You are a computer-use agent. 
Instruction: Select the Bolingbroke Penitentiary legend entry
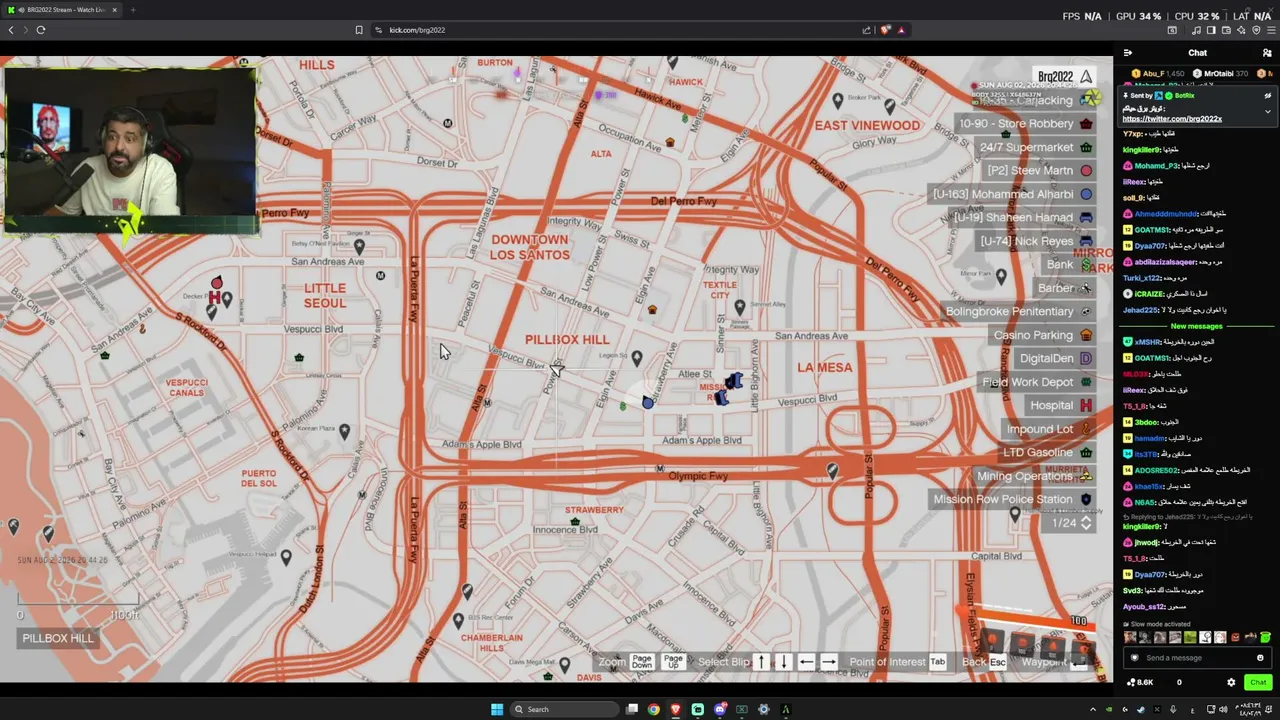[1018, 312]
